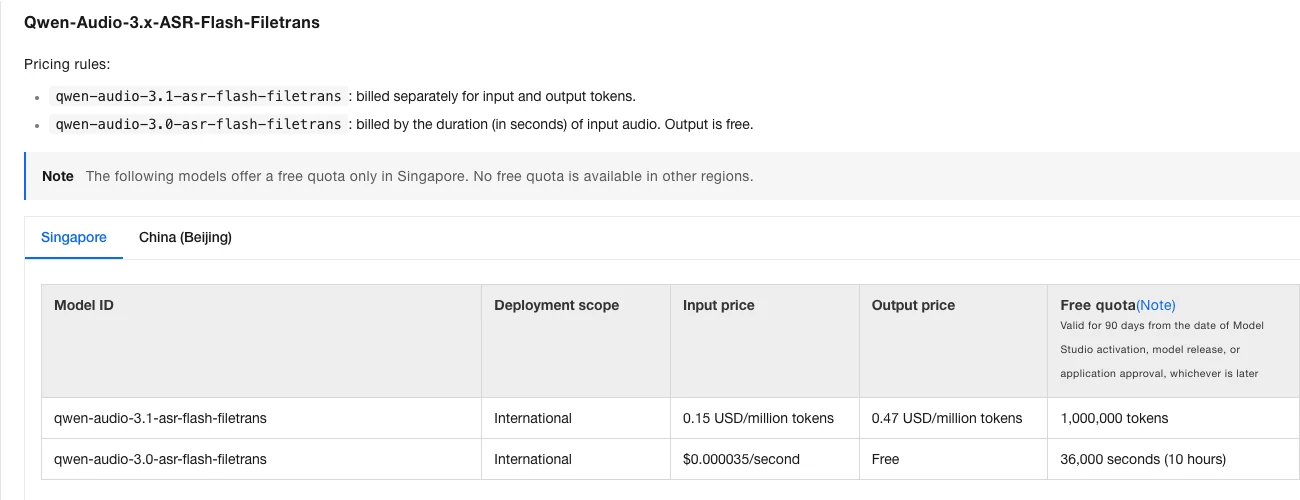This screenshot has height=500, width=1300.
Task: Switch to the China (Beijing) tab
Action: (185, 237)
